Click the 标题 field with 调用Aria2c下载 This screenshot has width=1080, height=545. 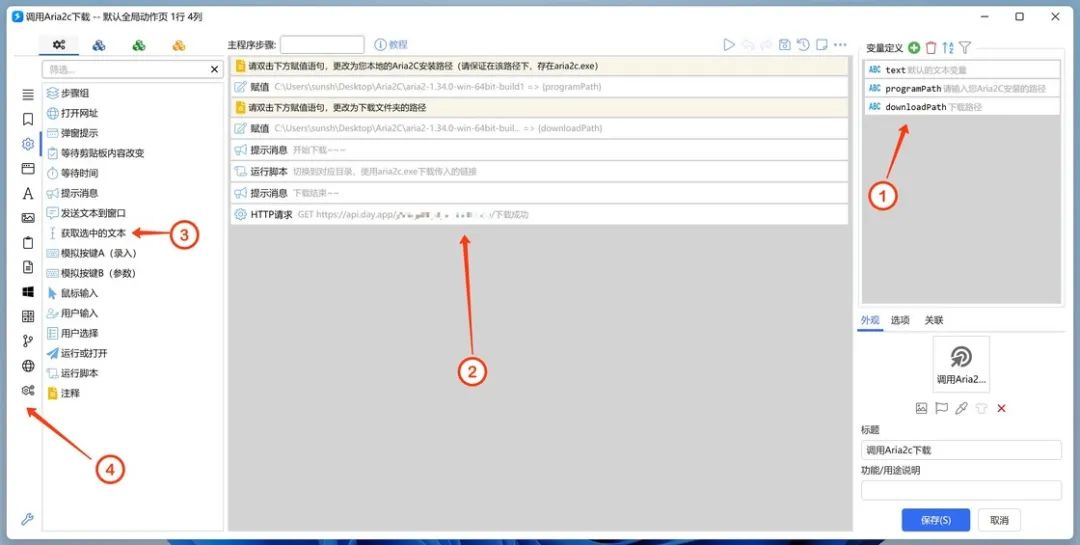(961, 450)
